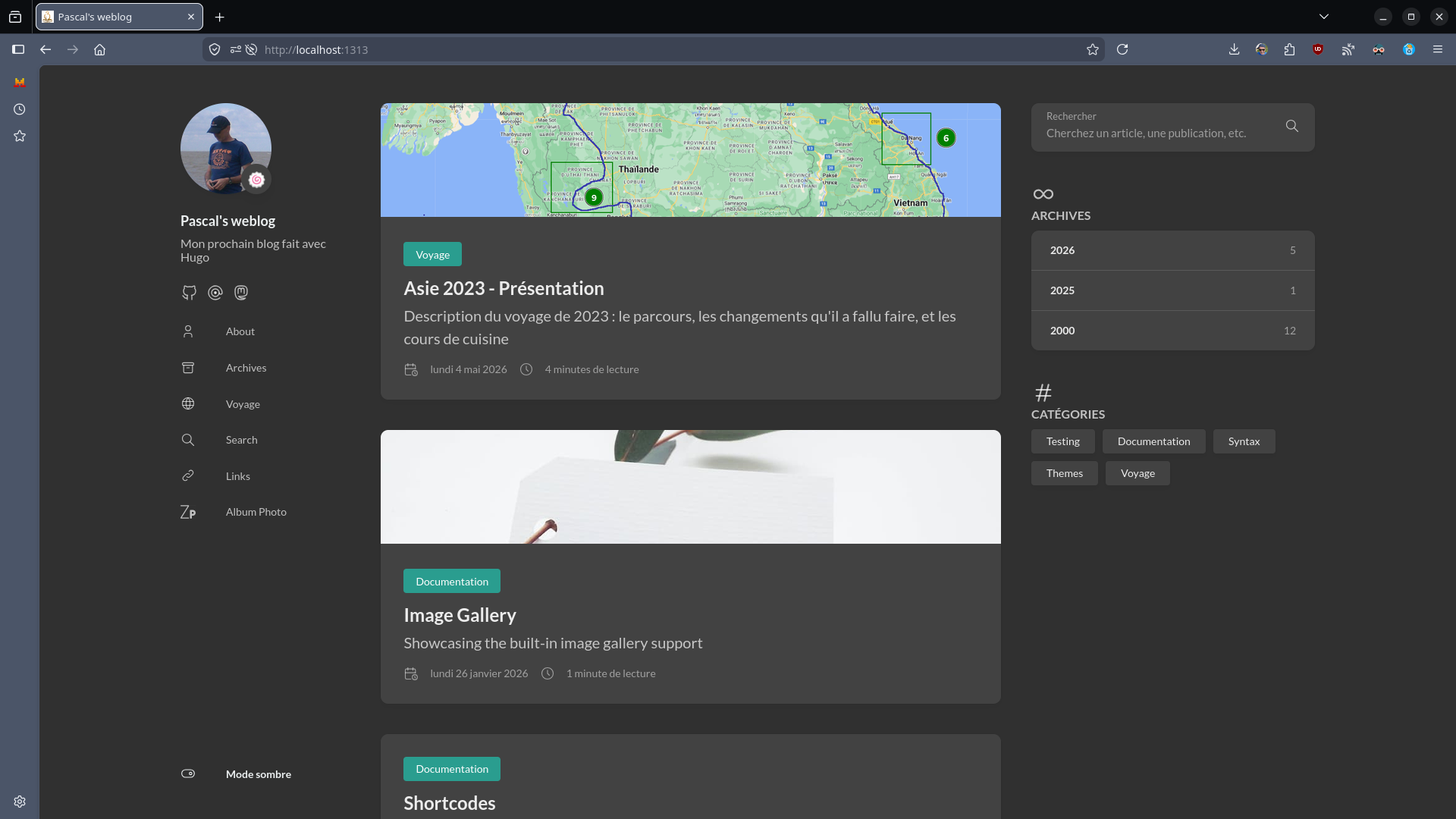The height and width of the screenshot is (819, 1456).
Task: Select the Themes category chip
Action: point(1064,473)
